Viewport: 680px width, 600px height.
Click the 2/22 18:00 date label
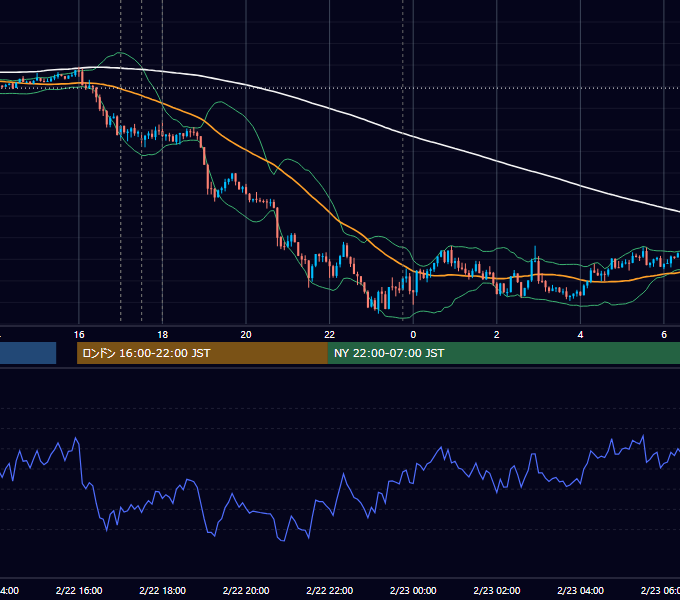coord(162,590)
